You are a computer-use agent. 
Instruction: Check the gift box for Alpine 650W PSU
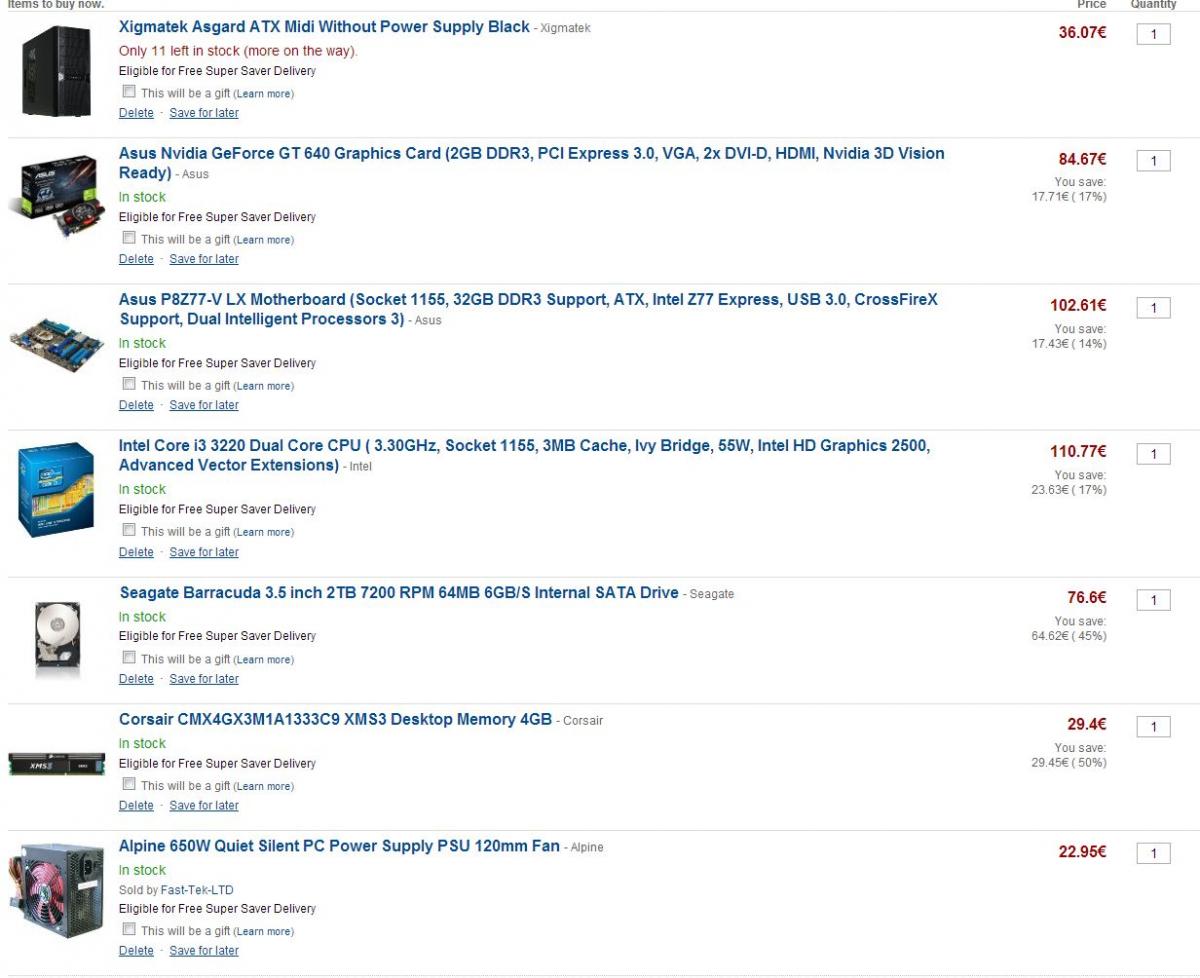coord(128,930)
